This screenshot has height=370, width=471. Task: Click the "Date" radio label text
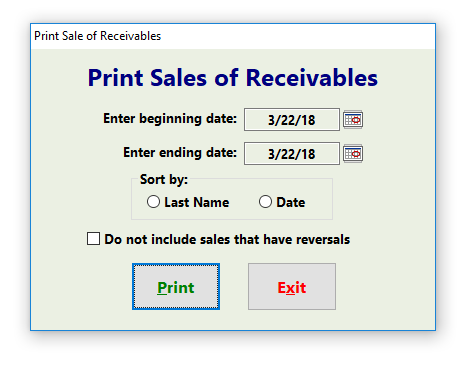click(291, 202)
